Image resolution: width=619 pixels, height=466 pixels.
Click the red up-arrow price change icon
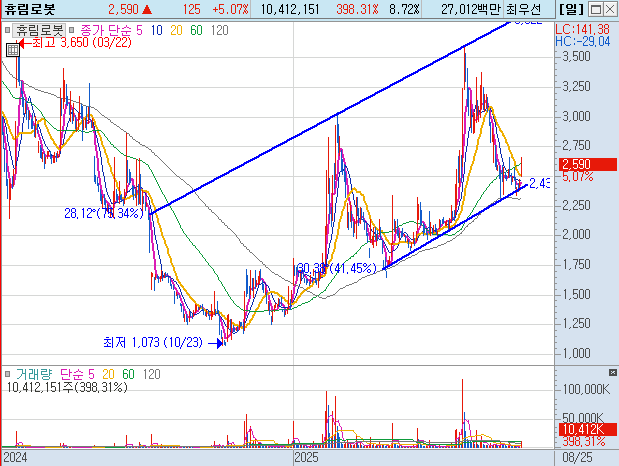(147, 9)
